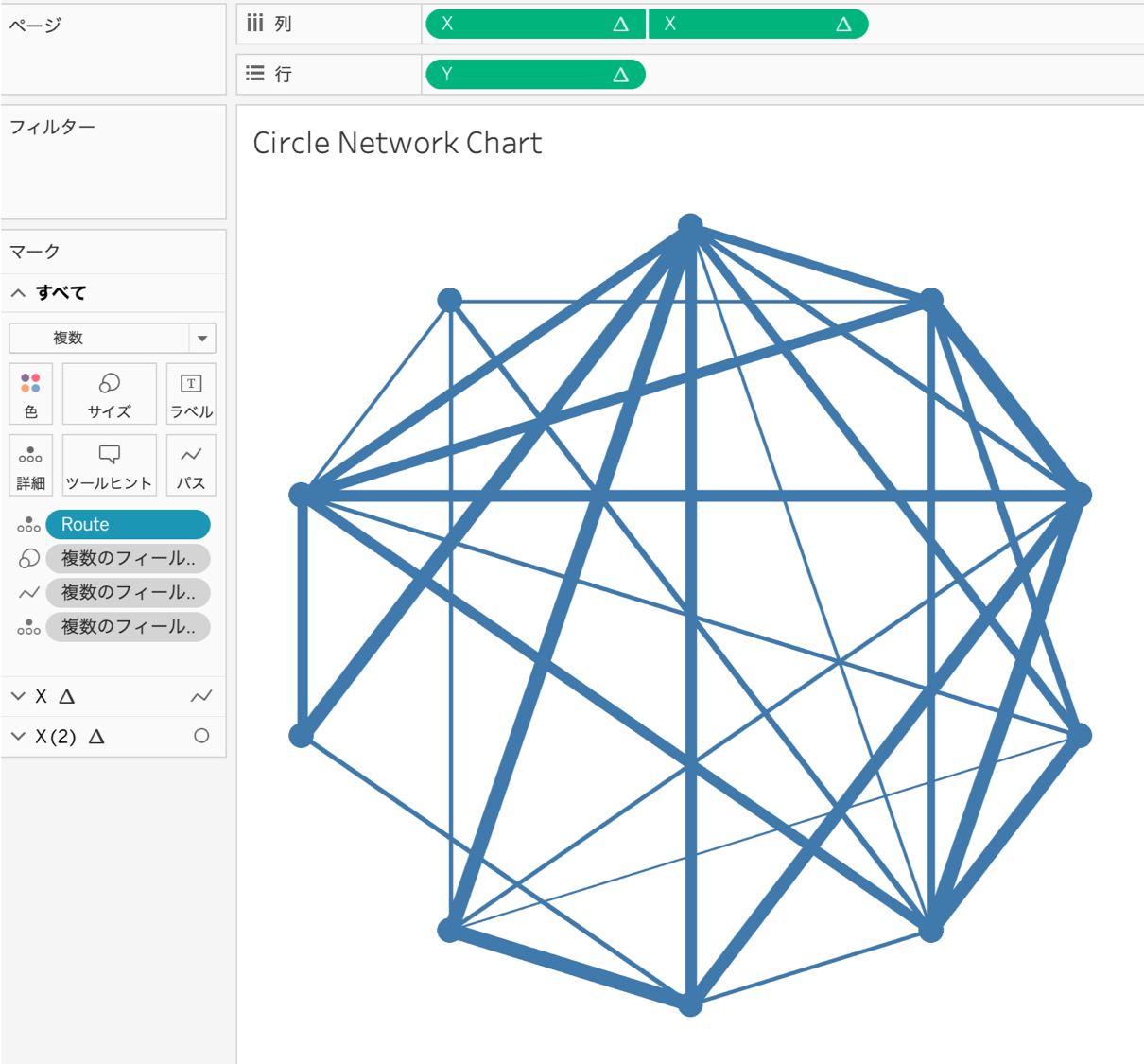
Task: Click the detail icon beside the third 複数のフィール pill
Action: coord(28,627)
